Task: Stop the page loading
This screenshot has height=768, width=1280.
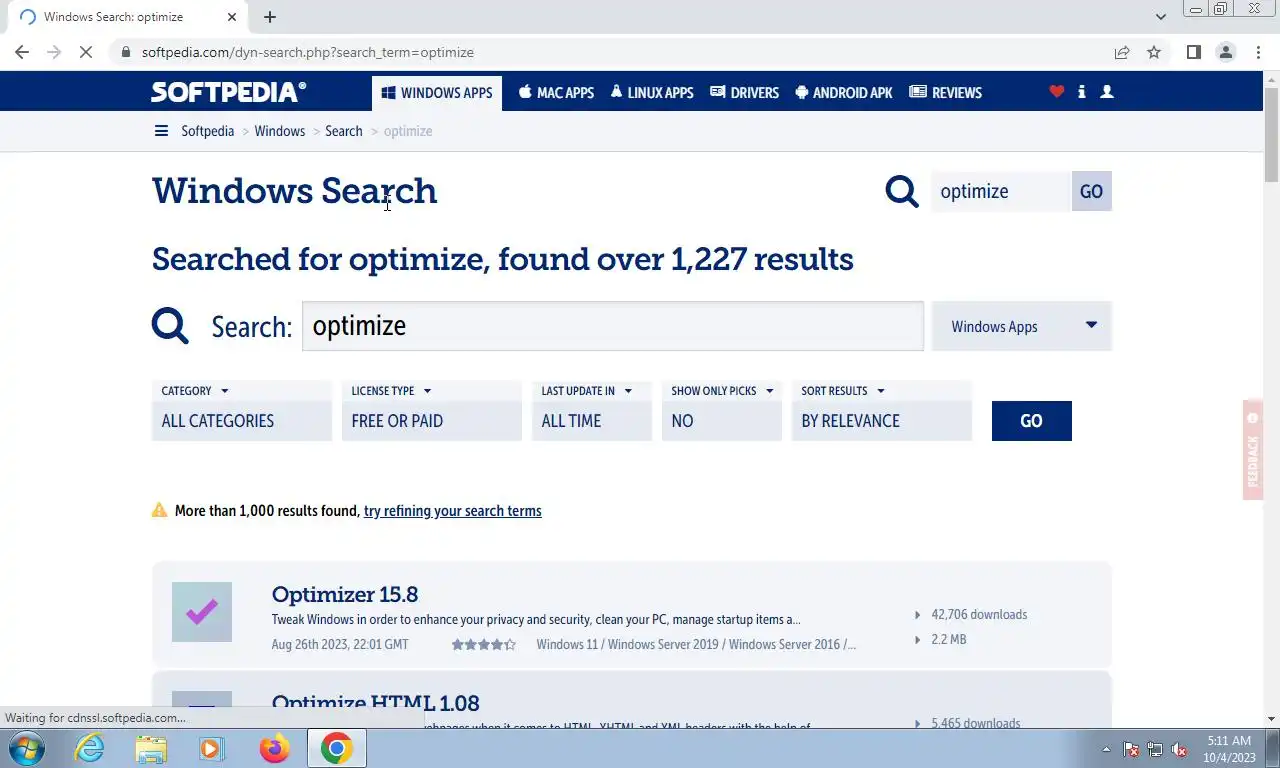Action: coord(86,52)
